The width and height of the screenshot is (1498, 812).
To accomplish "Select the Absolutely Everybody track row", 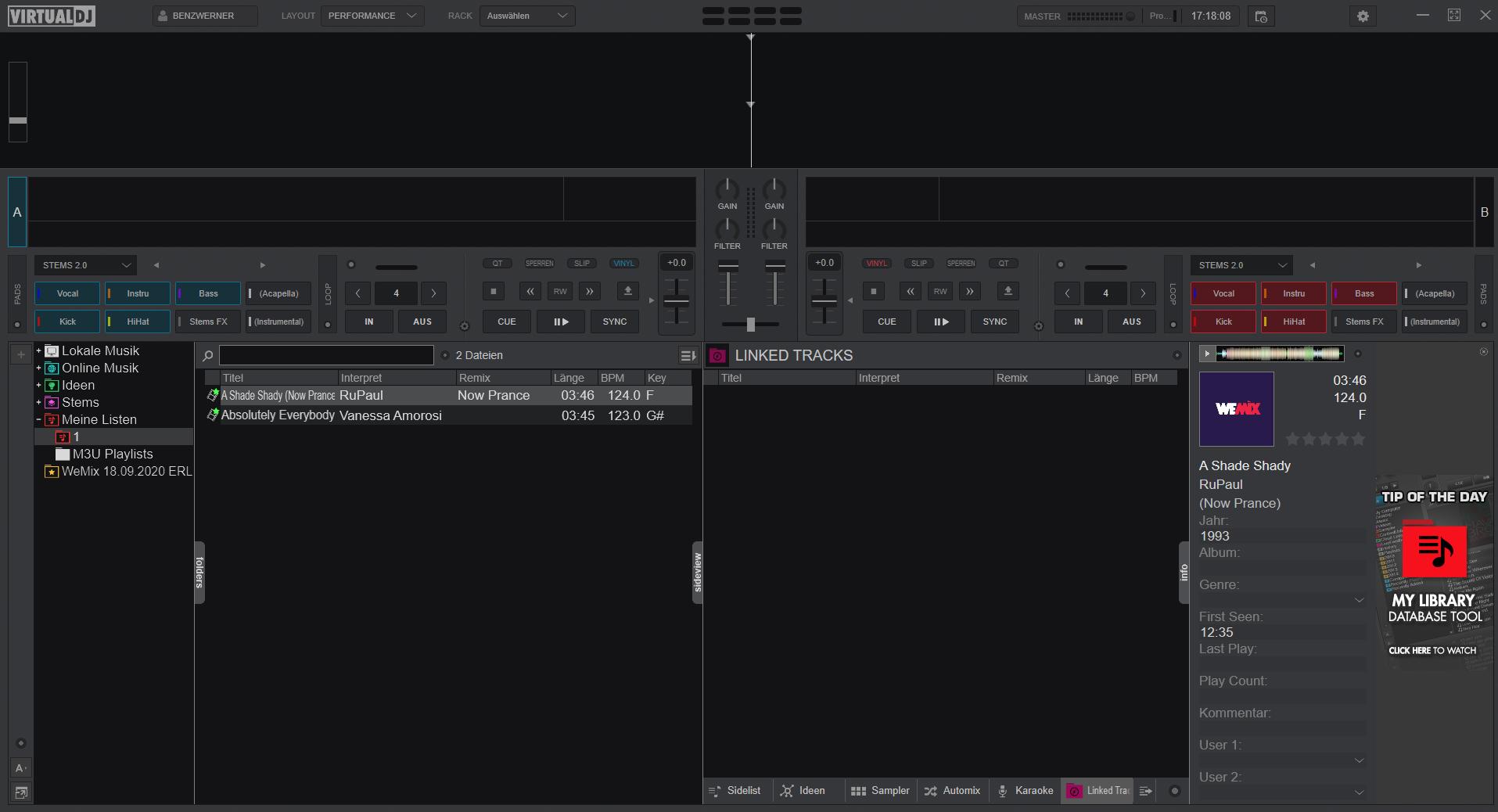I will coord(448,415).
